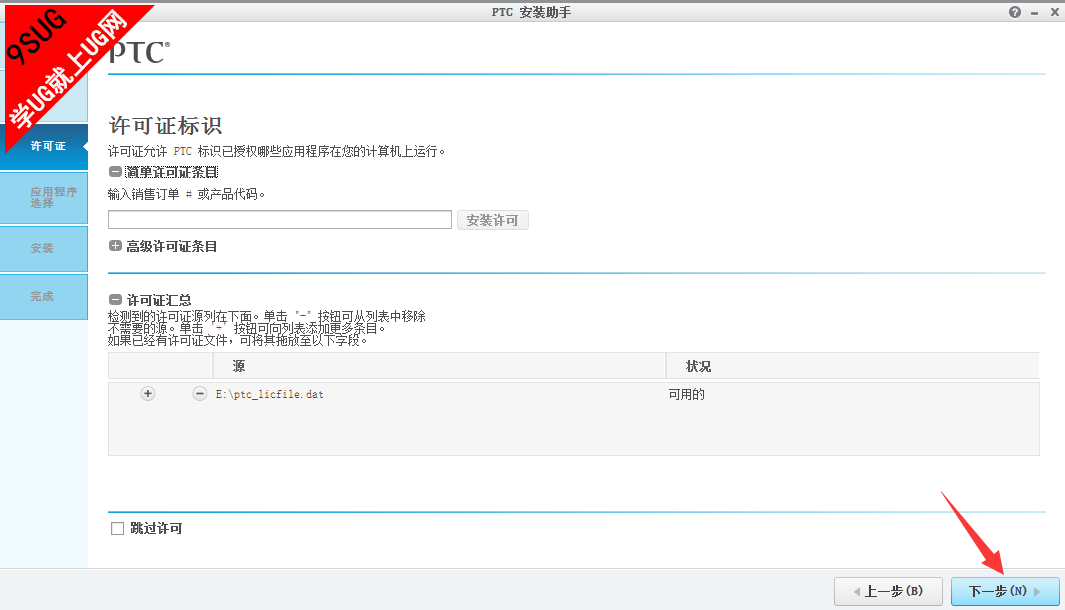The width and height of the screenshot is (1065, 610).
Task: Click the 可用的 status cell
Action: coord(687,394)
